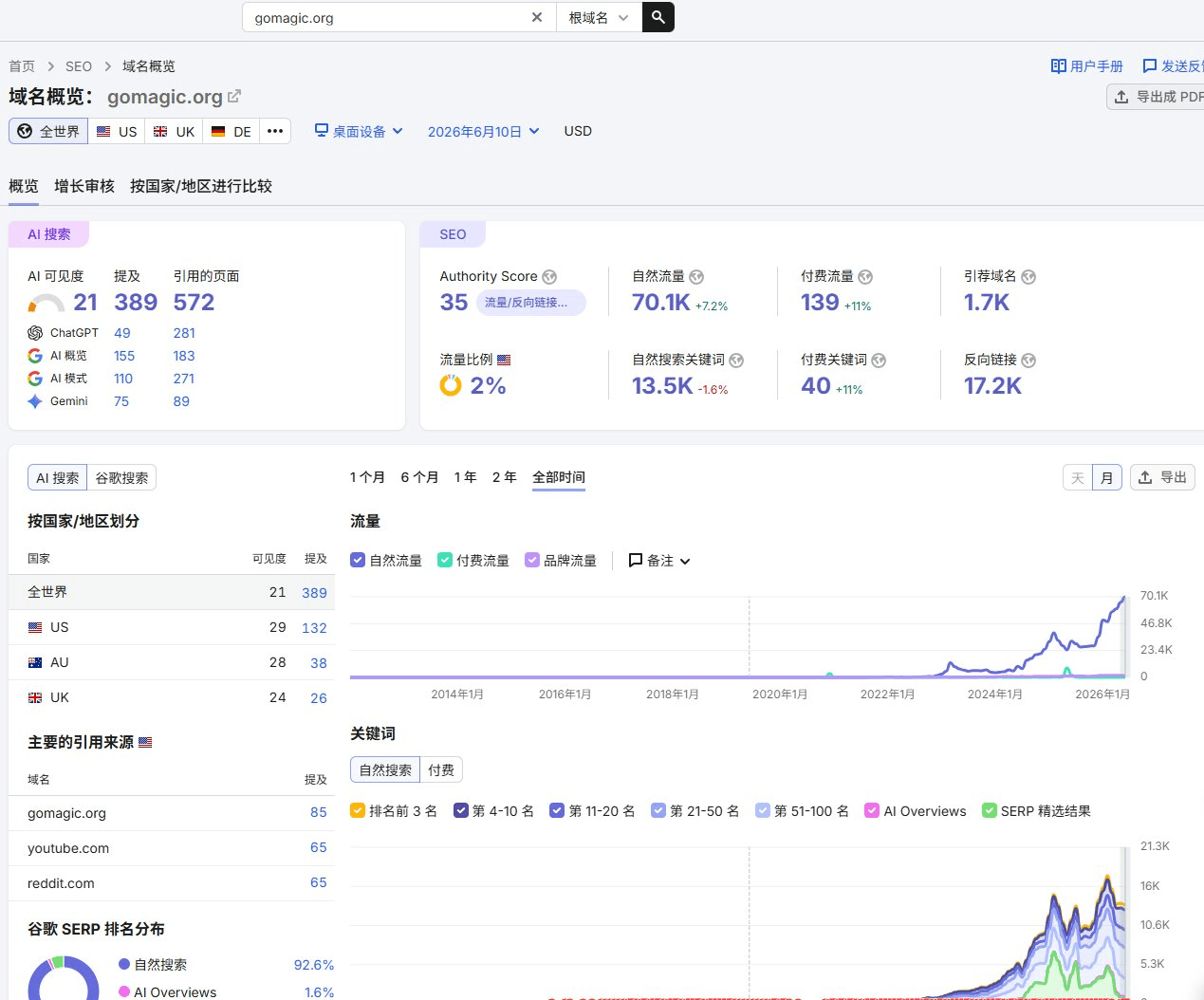Toggle AI Overviews checkbox

(872, 810)
